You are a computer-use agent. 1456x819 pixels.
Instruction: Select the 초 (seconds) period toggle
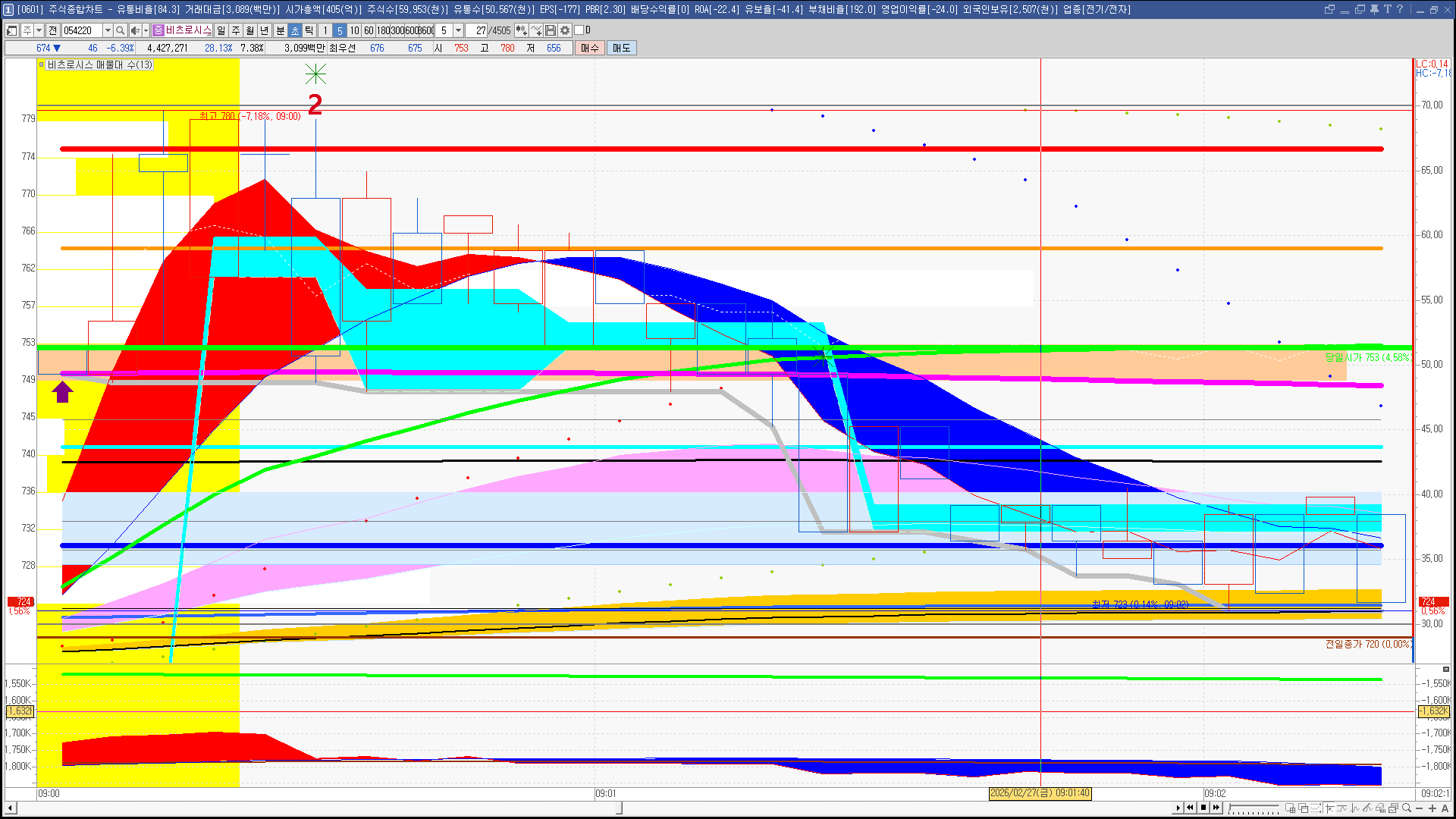(x=295, y=30)
